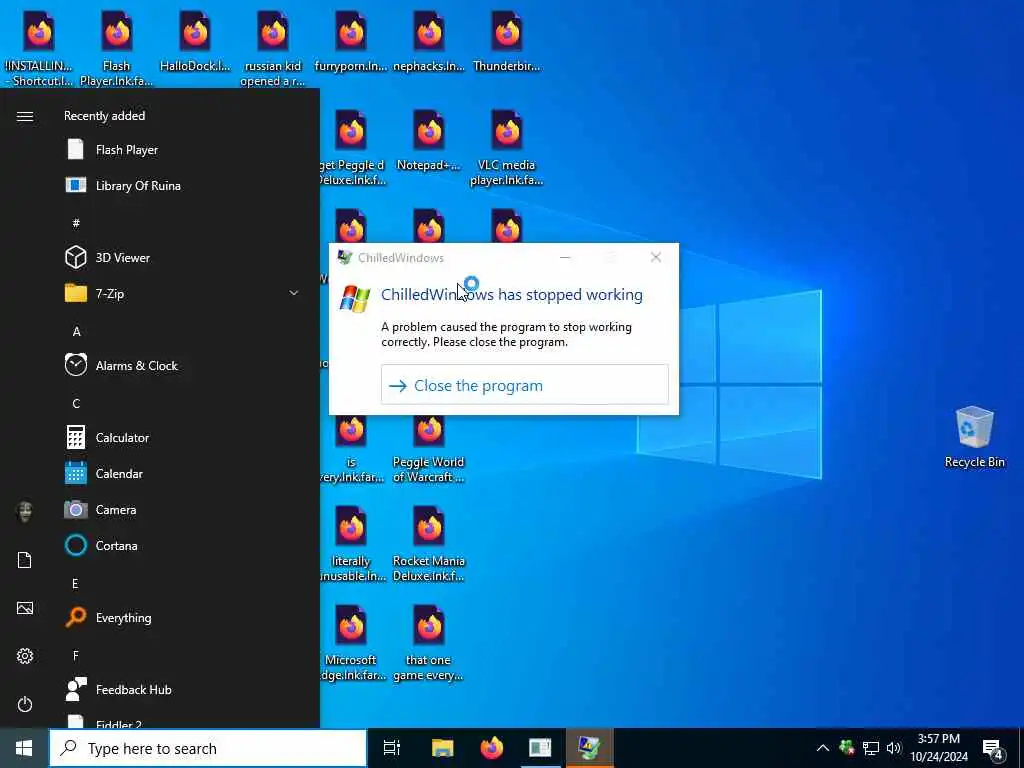1024x768 pixels.
Task: Click the green tray icon near the chevron
Action: pyautogui.click(x=847, y=748)
